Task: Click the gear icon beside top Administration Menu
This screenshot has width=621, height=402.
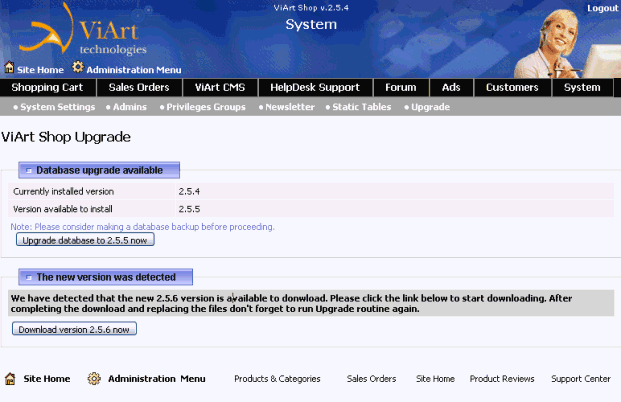Action: pyautogui.click(x=78, y=67)
